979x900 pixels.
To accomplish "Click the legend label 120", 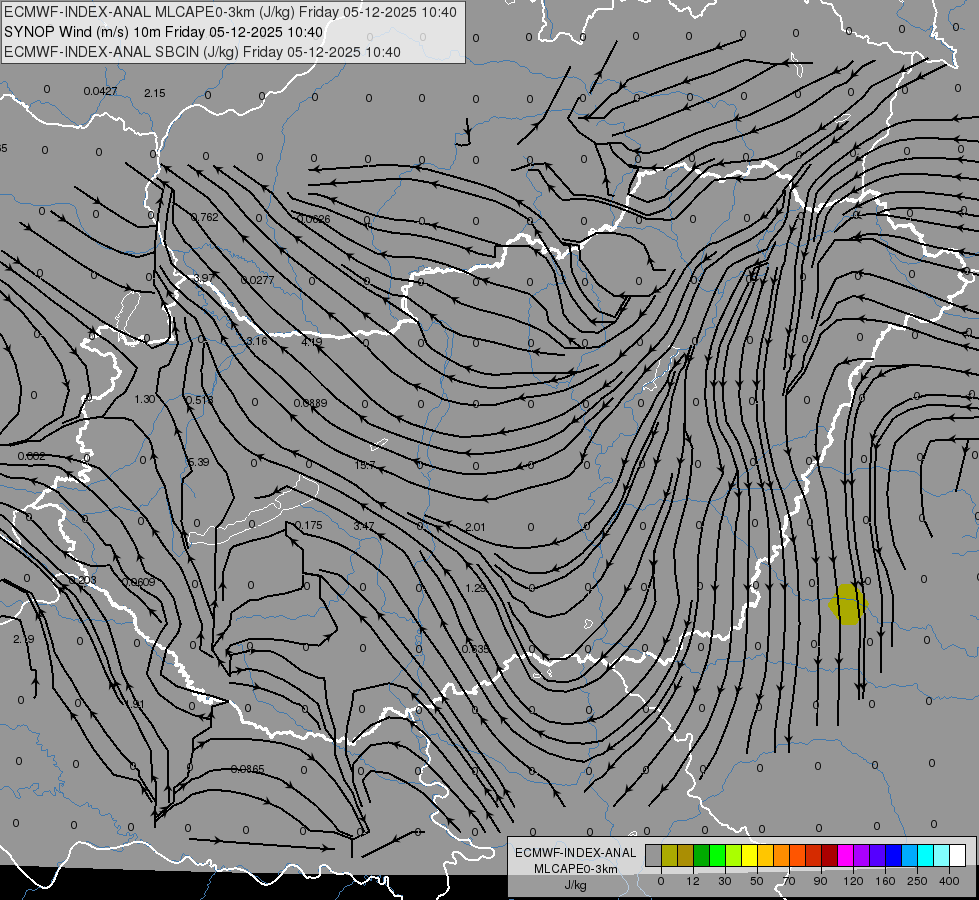I will coord(853,881).
